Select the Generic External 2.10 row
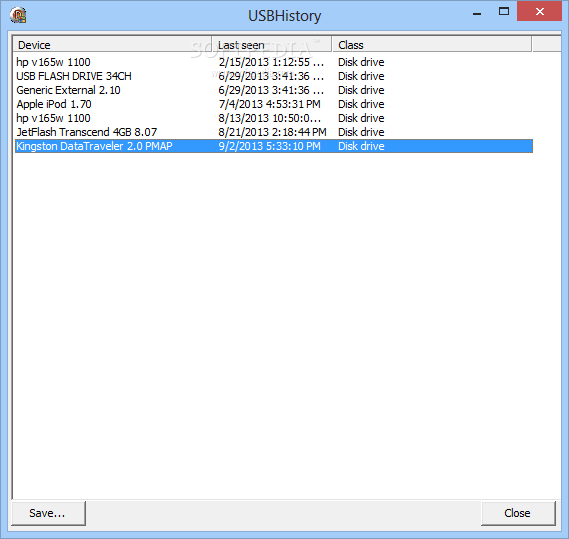Screen dimensions: 569x539 pyautogui.click(x=274, y=90)
